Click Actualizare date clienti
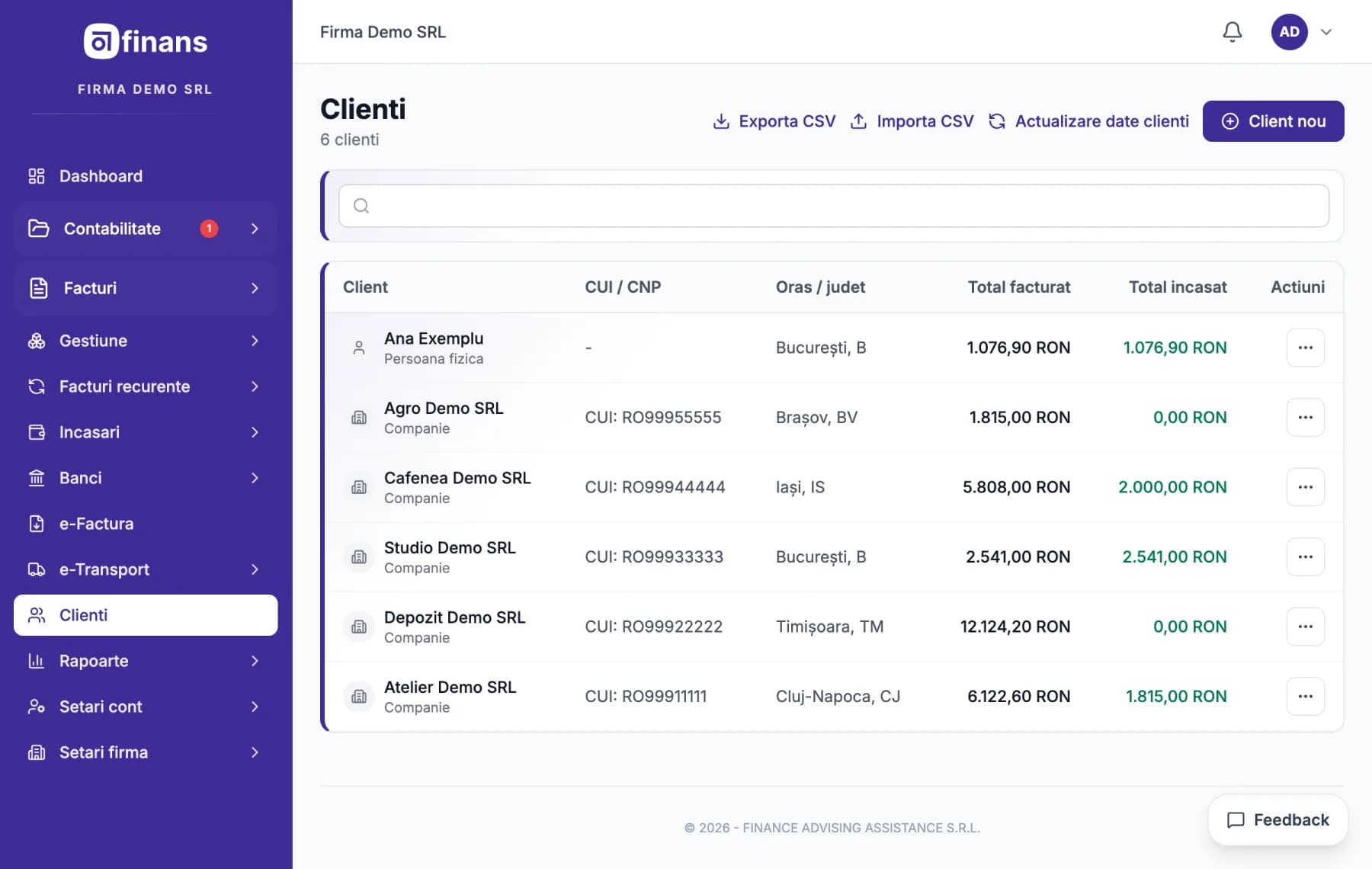 pyautogui.click(x=1088, y=121)
